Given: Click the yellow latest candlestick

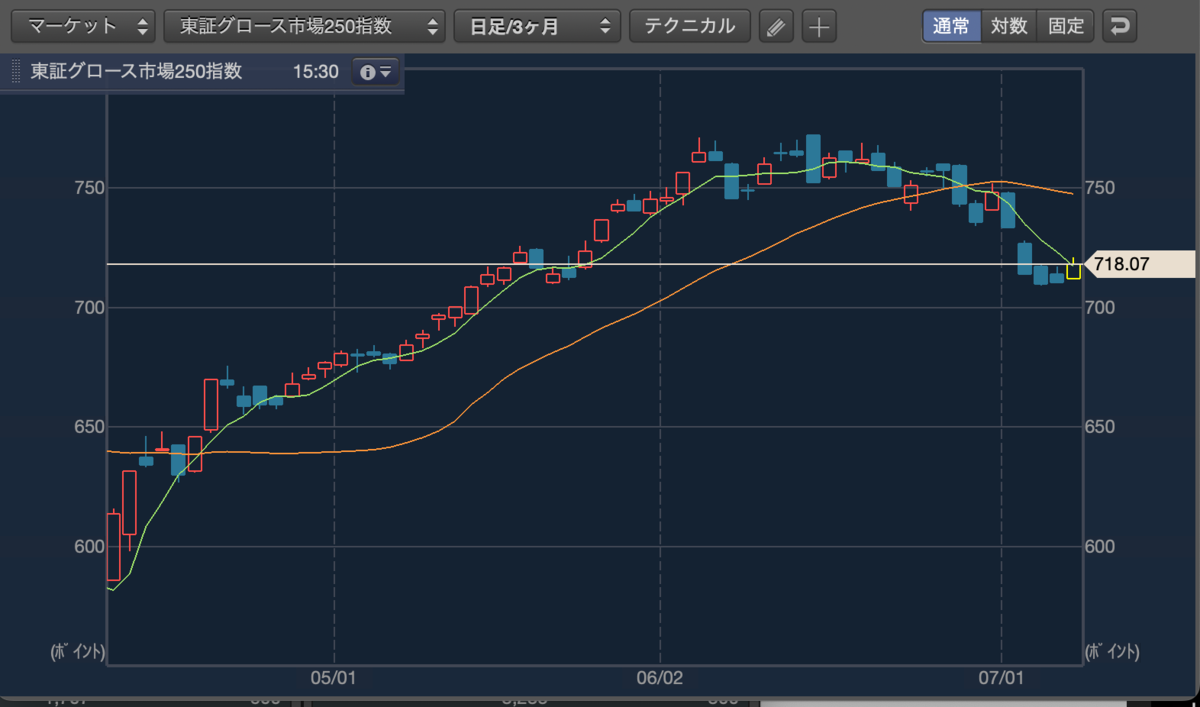Looking at the screenshot, I should click(1073, 269).
